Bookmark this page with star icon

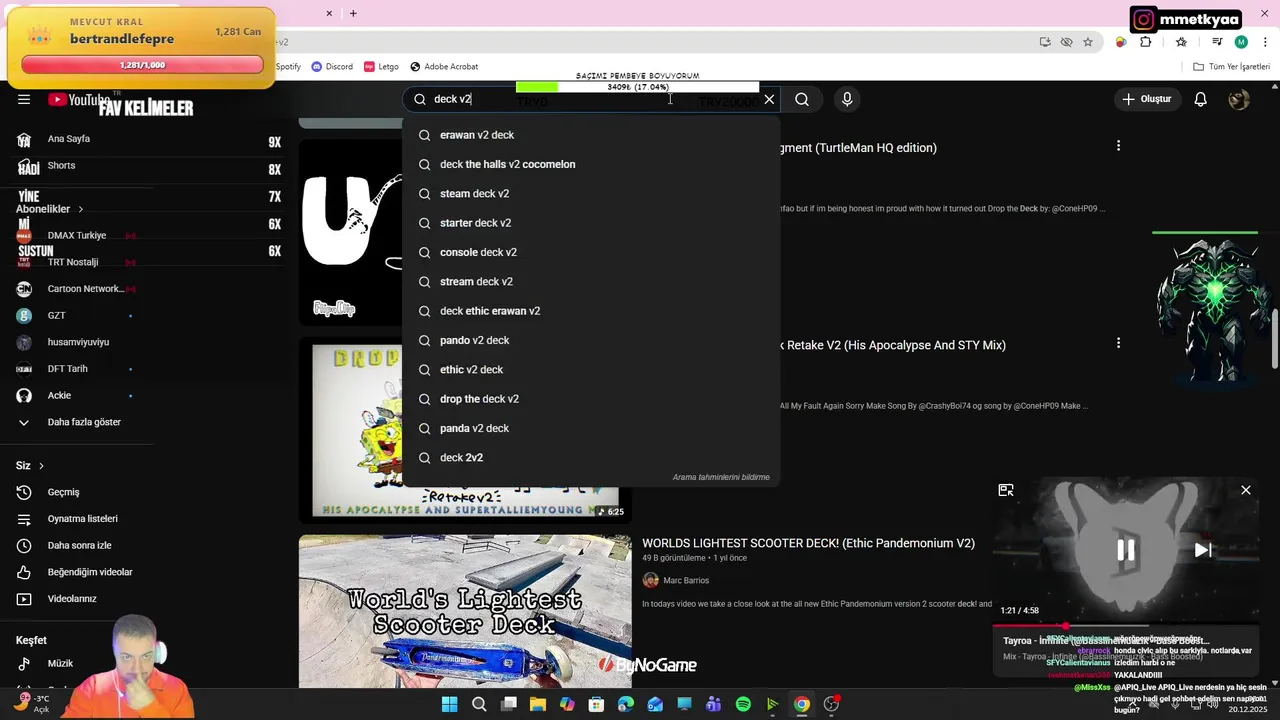click(1088, 42)
